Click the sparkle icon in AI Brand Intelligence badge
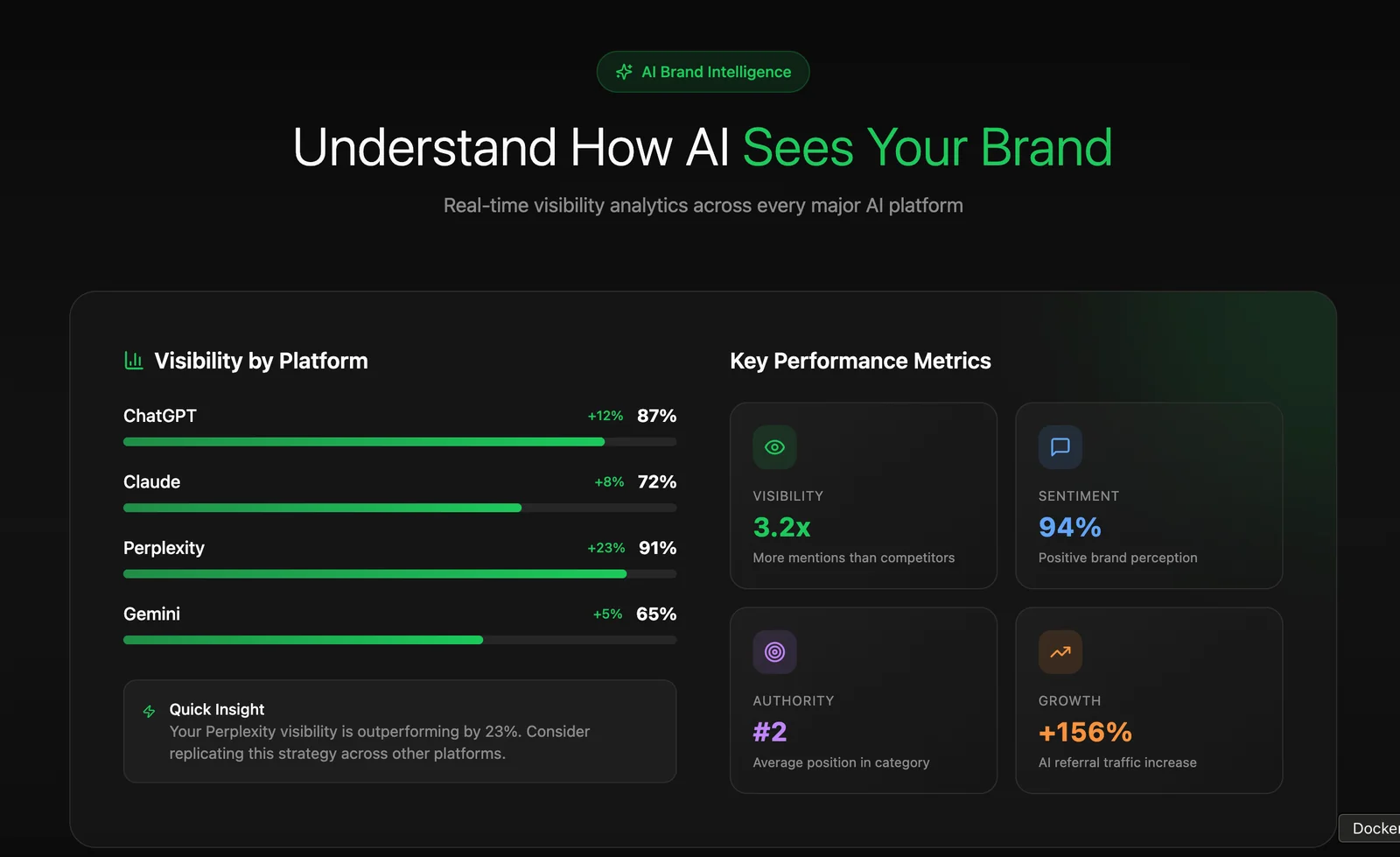The height and width of the screenshot is (857, 1400). point(624,72)
